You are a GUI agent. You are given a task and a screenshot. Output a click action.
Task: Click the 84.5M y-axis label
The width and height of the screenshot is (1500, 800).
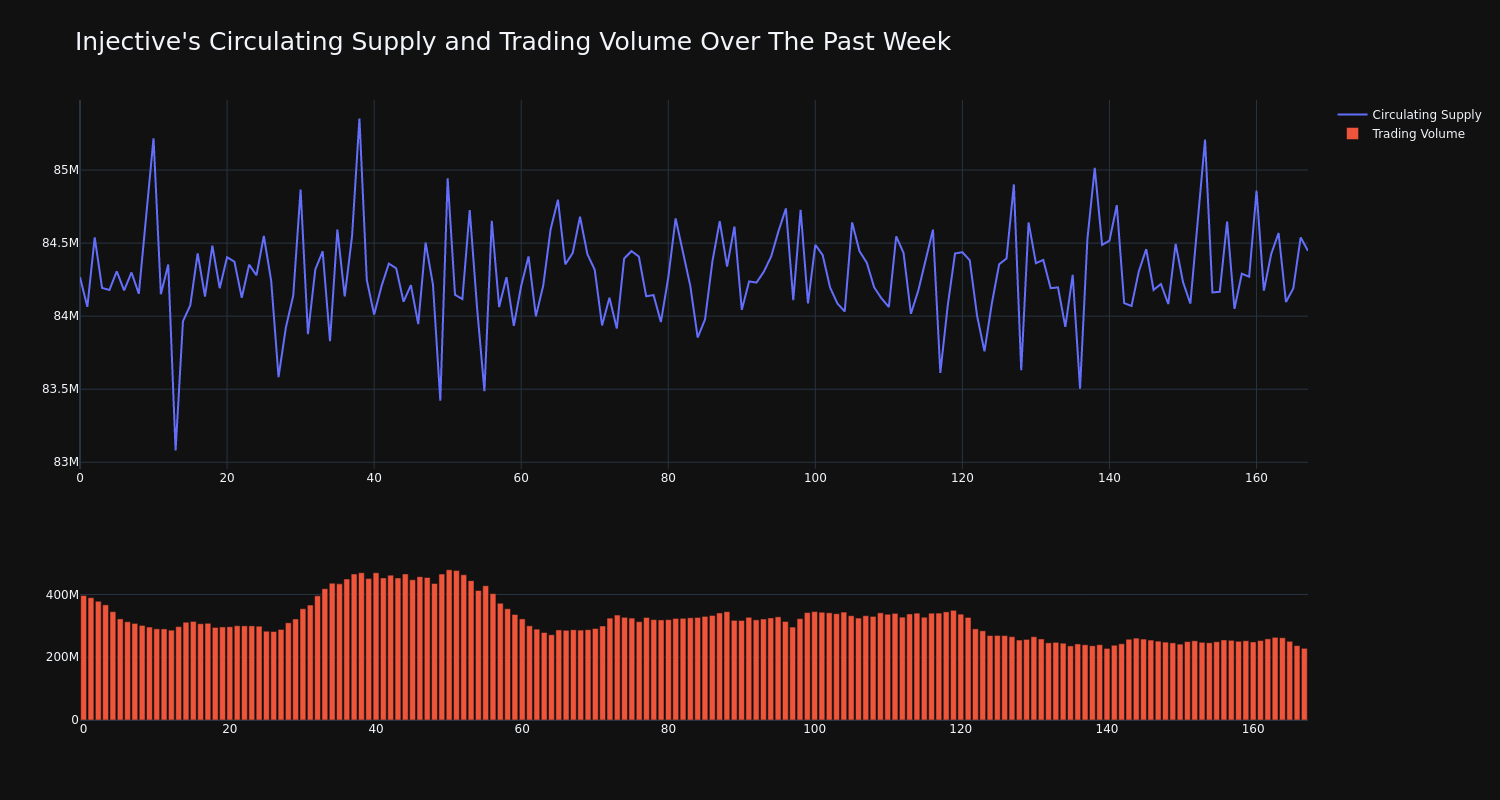click(x=60, y=243)
